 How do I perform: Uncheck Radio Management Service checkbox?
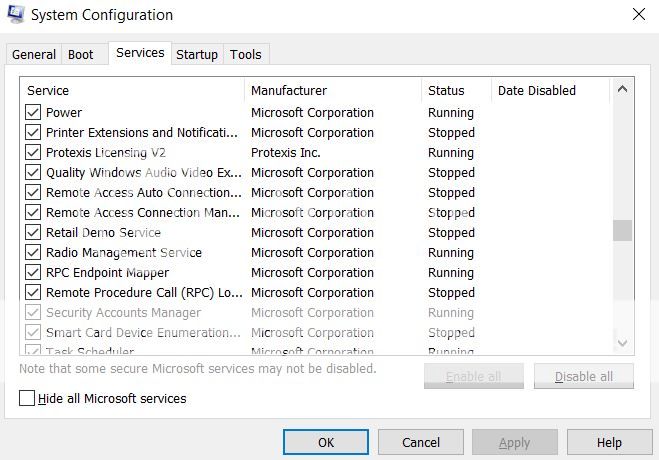click(33, 252)
